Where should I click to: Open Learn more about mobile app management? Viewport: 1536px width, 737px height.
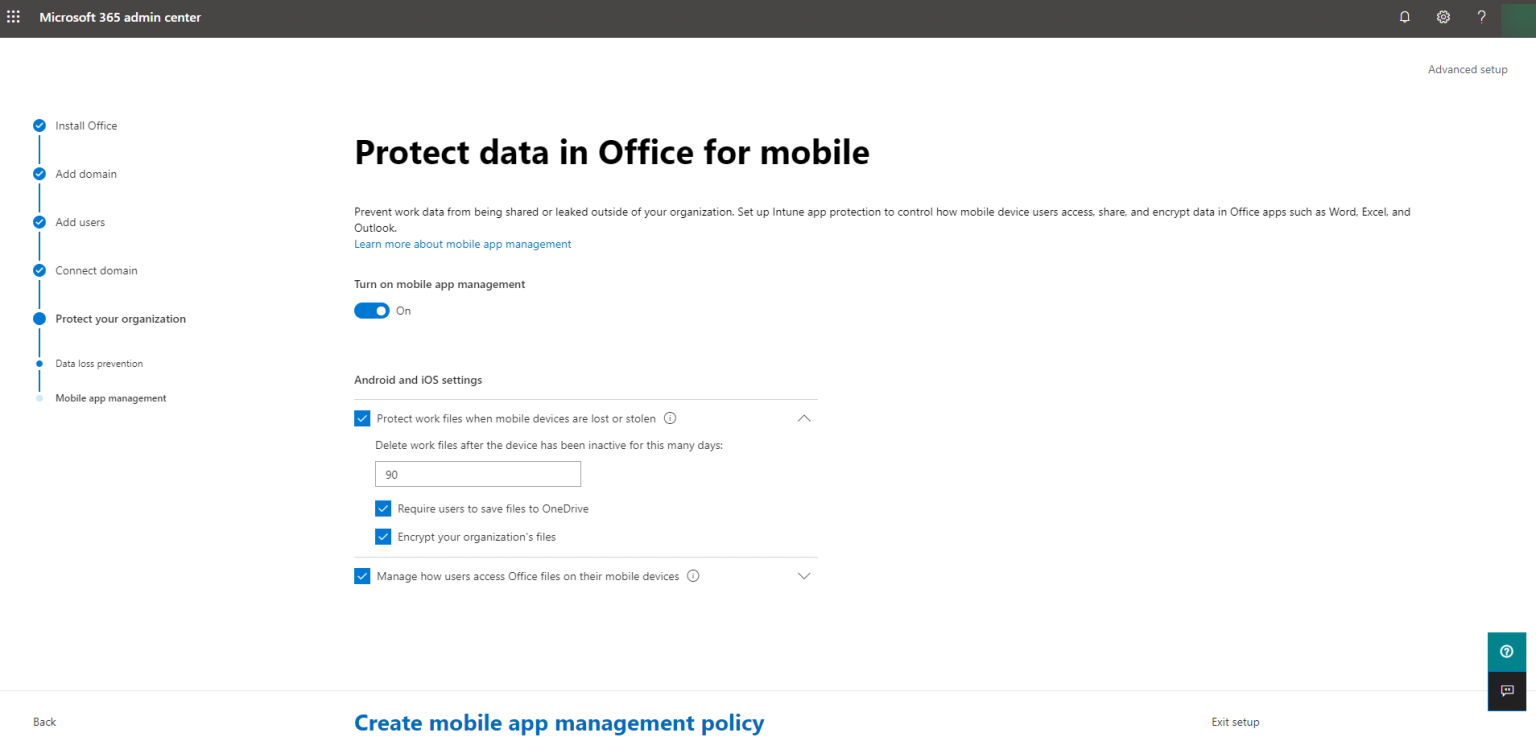pos(463,244)
